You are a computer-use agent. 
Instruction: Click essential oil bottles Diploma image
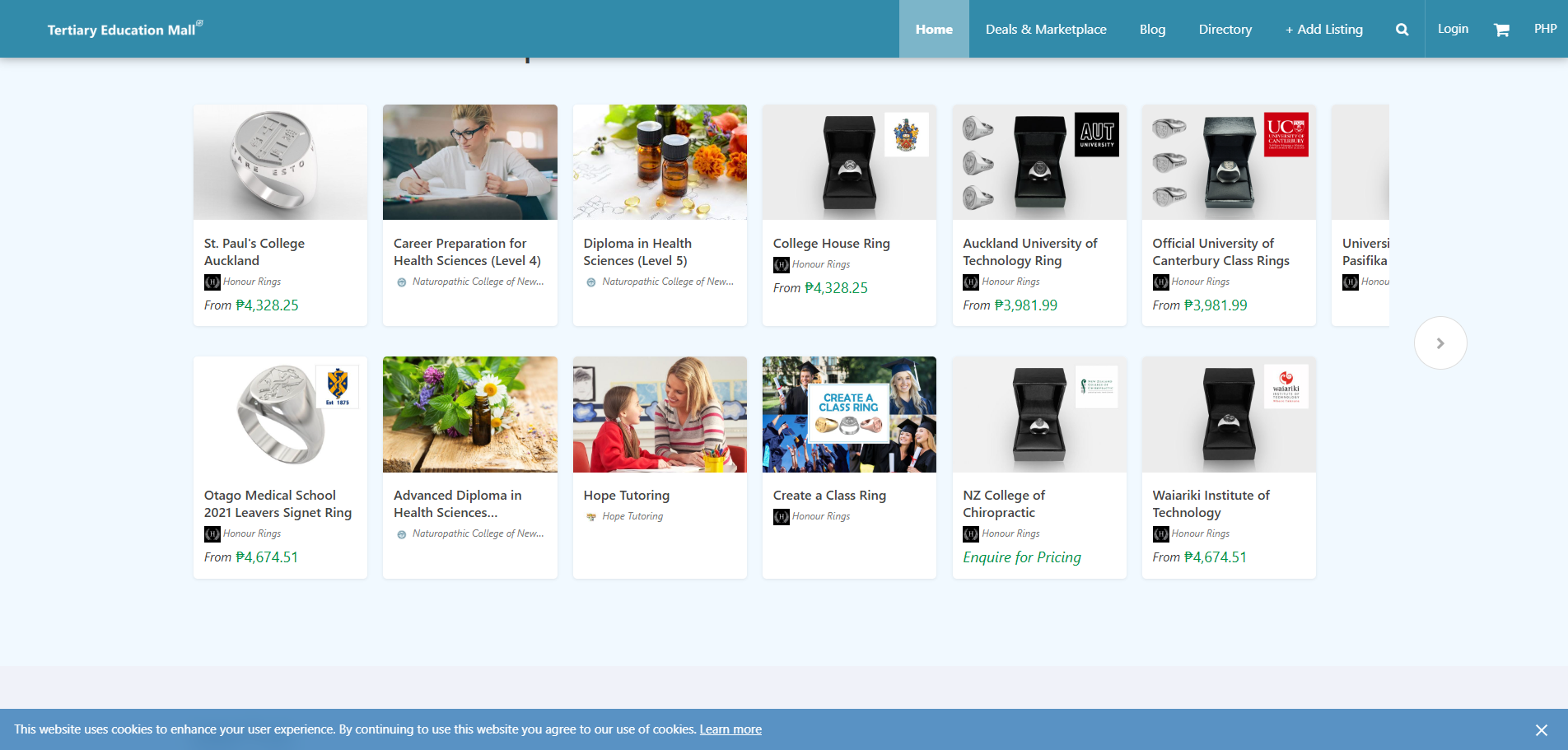660,162
